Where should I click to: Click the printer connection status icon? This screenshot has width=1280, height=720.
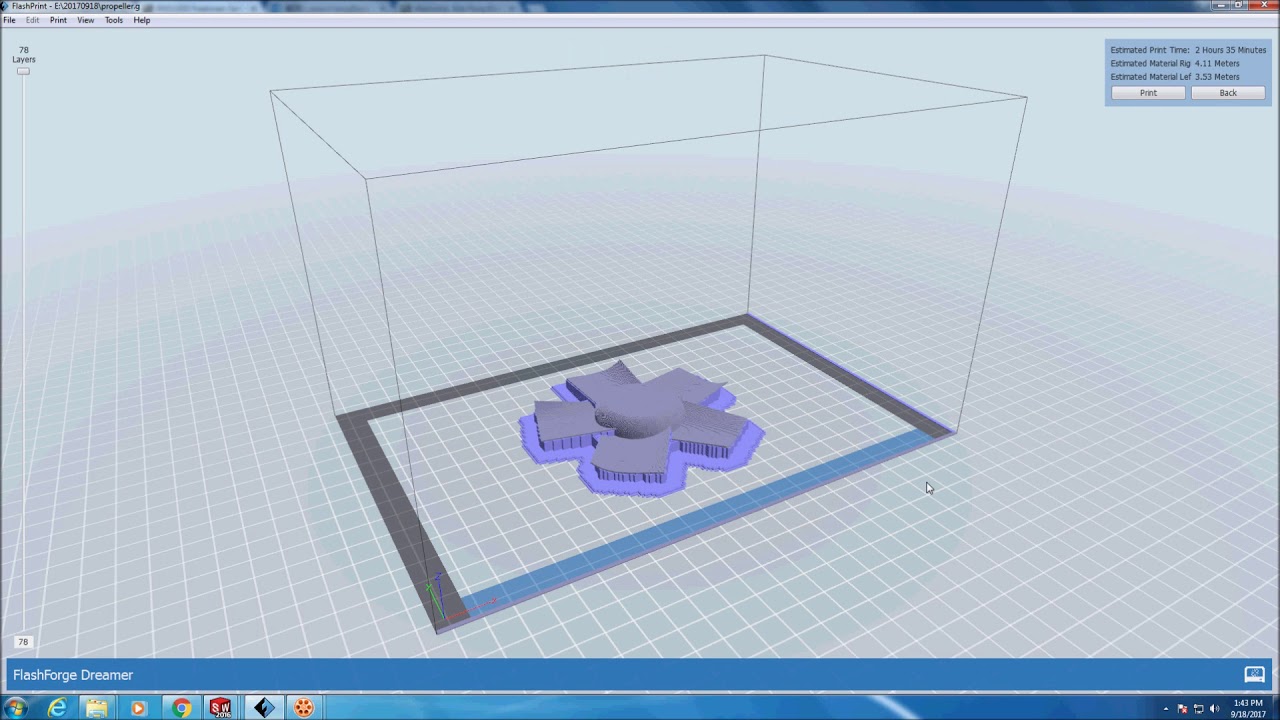[1254, 674]
